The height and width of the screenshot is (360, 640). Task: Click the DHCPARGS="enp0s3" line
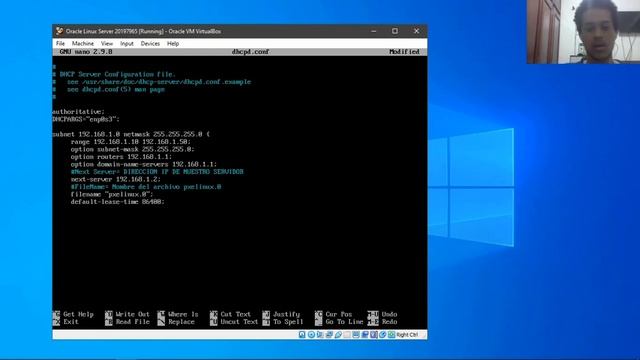(x=86, y=119)
